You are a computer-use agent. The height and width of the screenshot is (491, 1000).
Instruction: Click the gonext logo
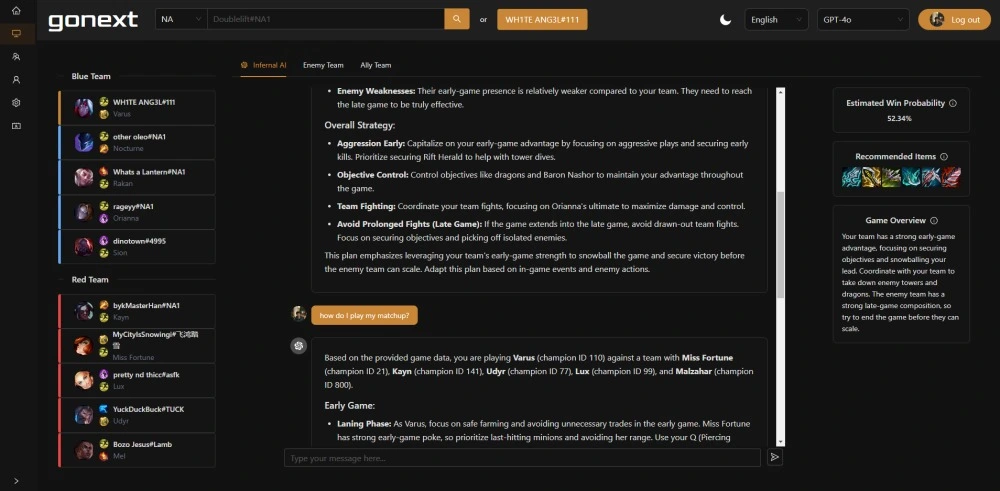[x=93, y=20]
